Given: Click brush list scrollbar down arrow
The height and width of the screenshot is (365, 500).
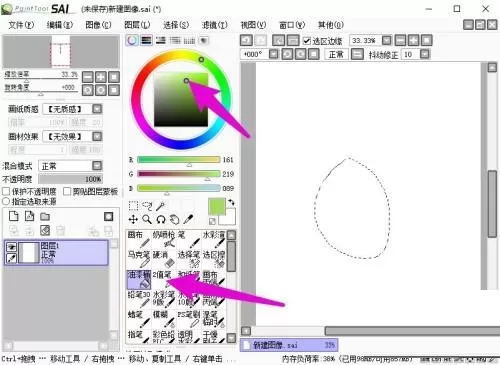Looking at the screenshot, I should [231, 338].
